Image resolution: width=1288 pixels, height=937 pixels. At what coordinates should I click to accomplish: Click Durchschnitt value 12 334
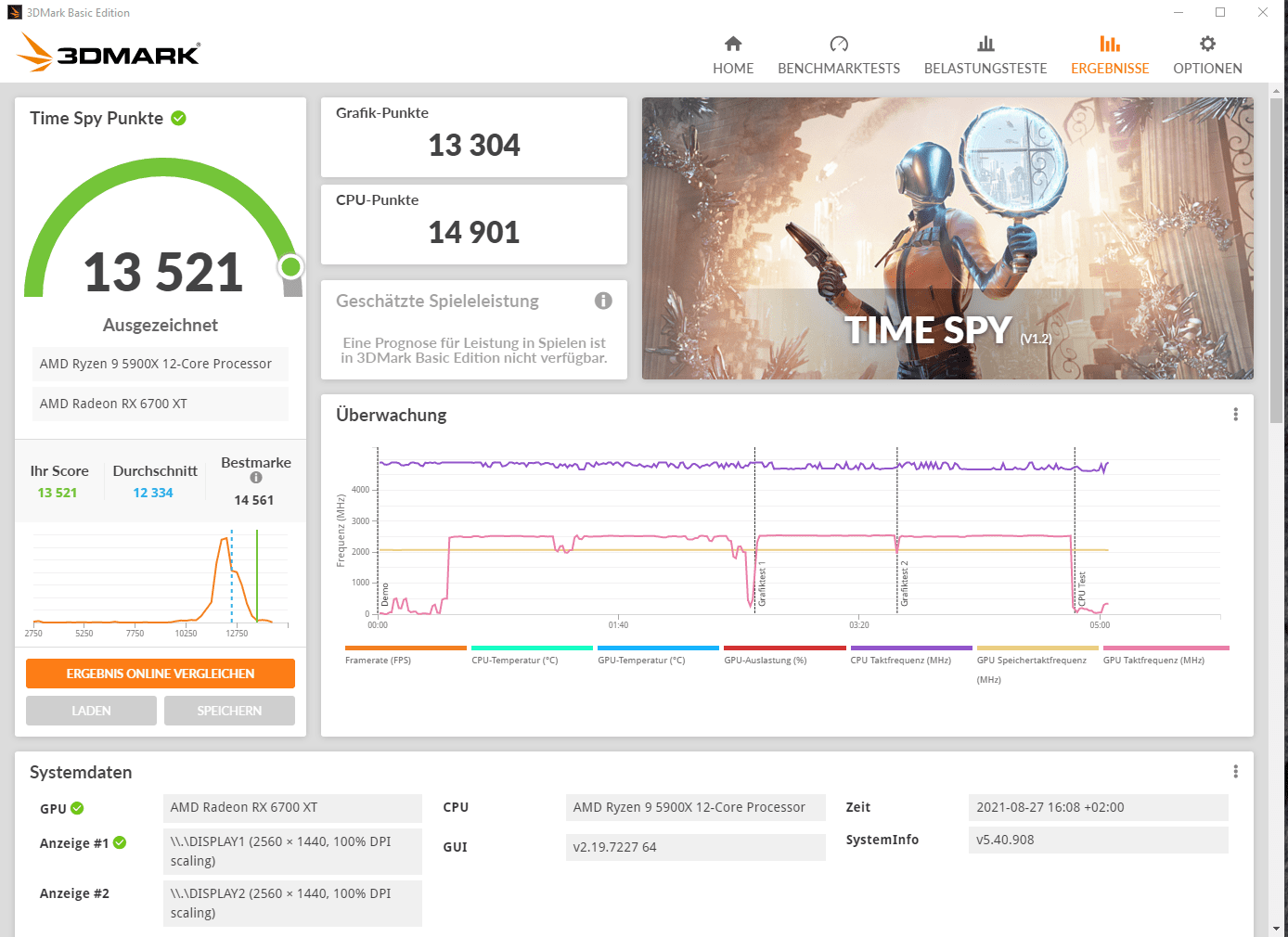click(153, 493)
